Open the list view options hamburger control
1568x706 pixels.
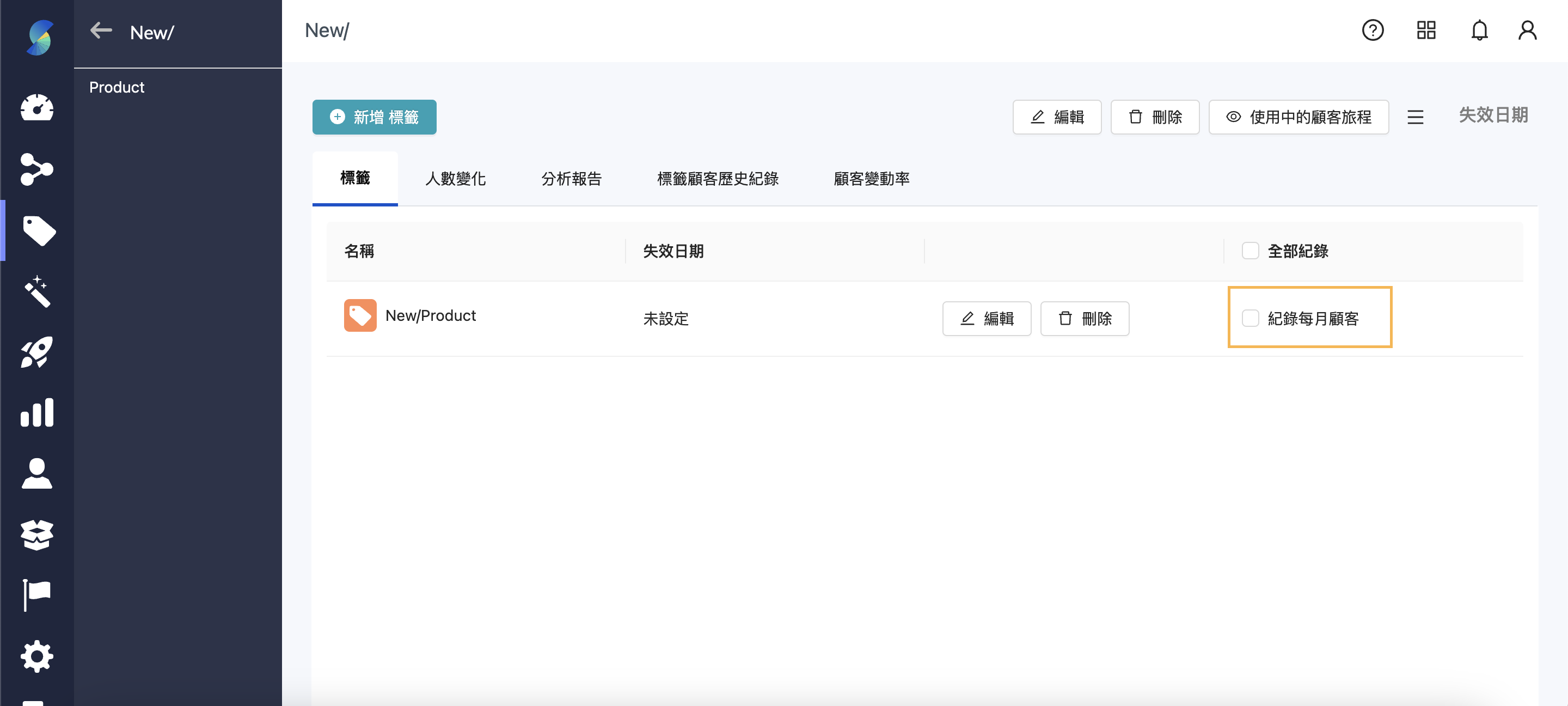[x=1416, y=117]
